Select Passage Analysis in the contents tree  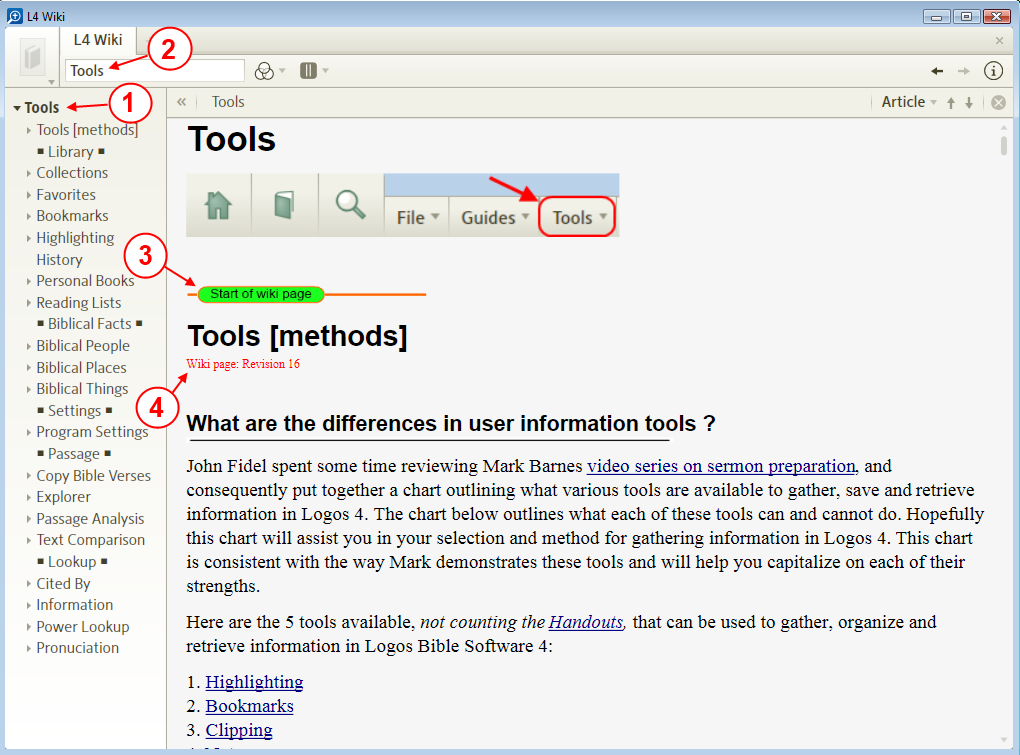click(x=90, y=518)
